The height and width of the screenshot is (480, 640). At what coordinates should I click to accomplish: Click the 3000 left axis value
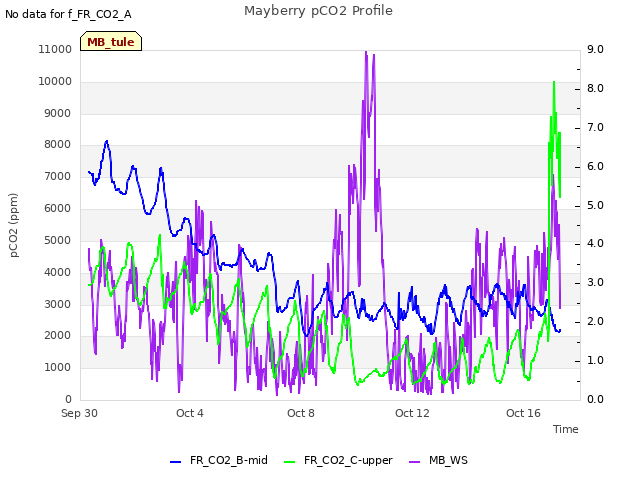[x=58, y=304]
